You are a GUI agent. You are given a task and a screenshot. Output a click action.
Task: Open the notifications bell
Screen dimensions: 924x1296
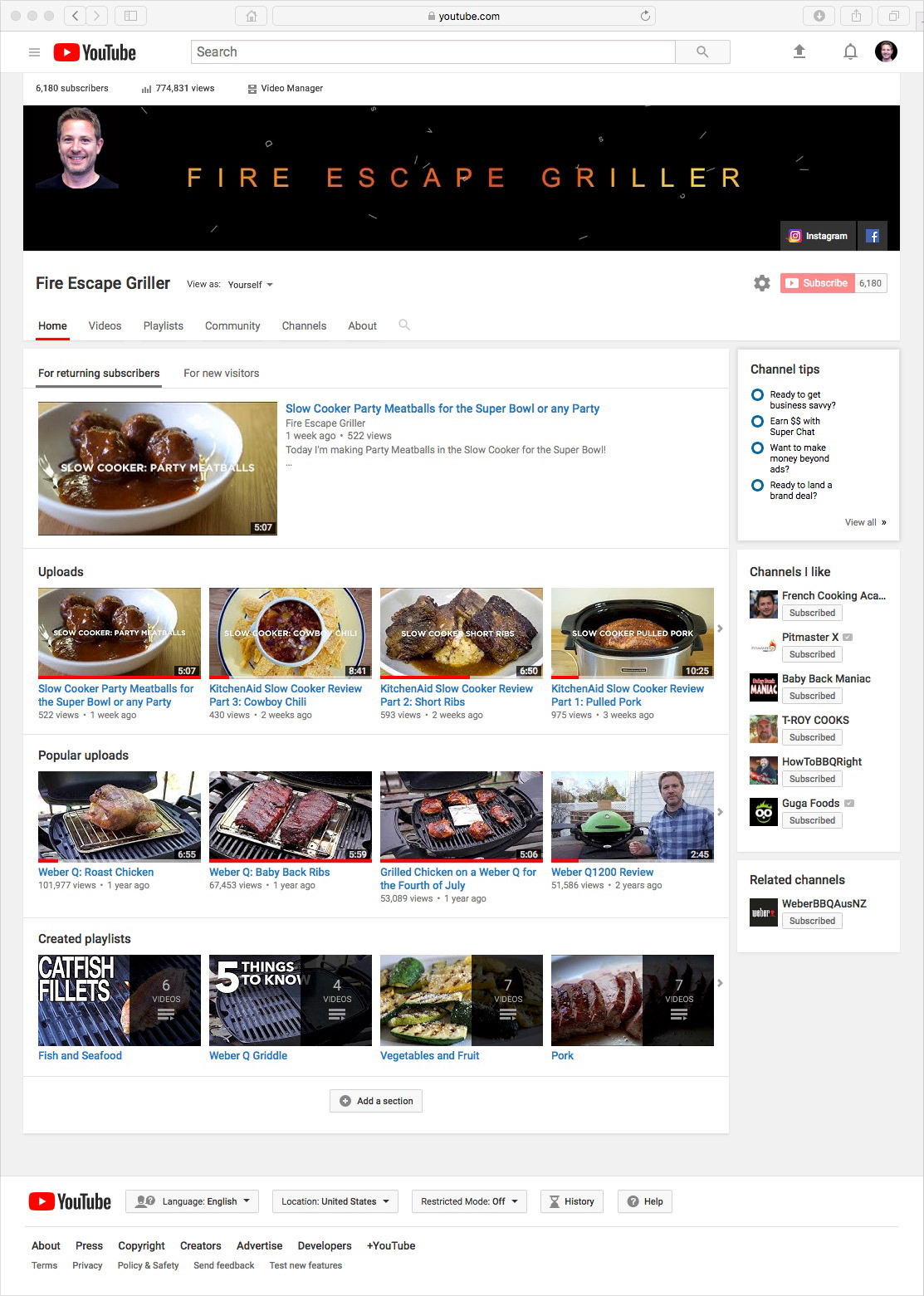click(x=850, y=51)
